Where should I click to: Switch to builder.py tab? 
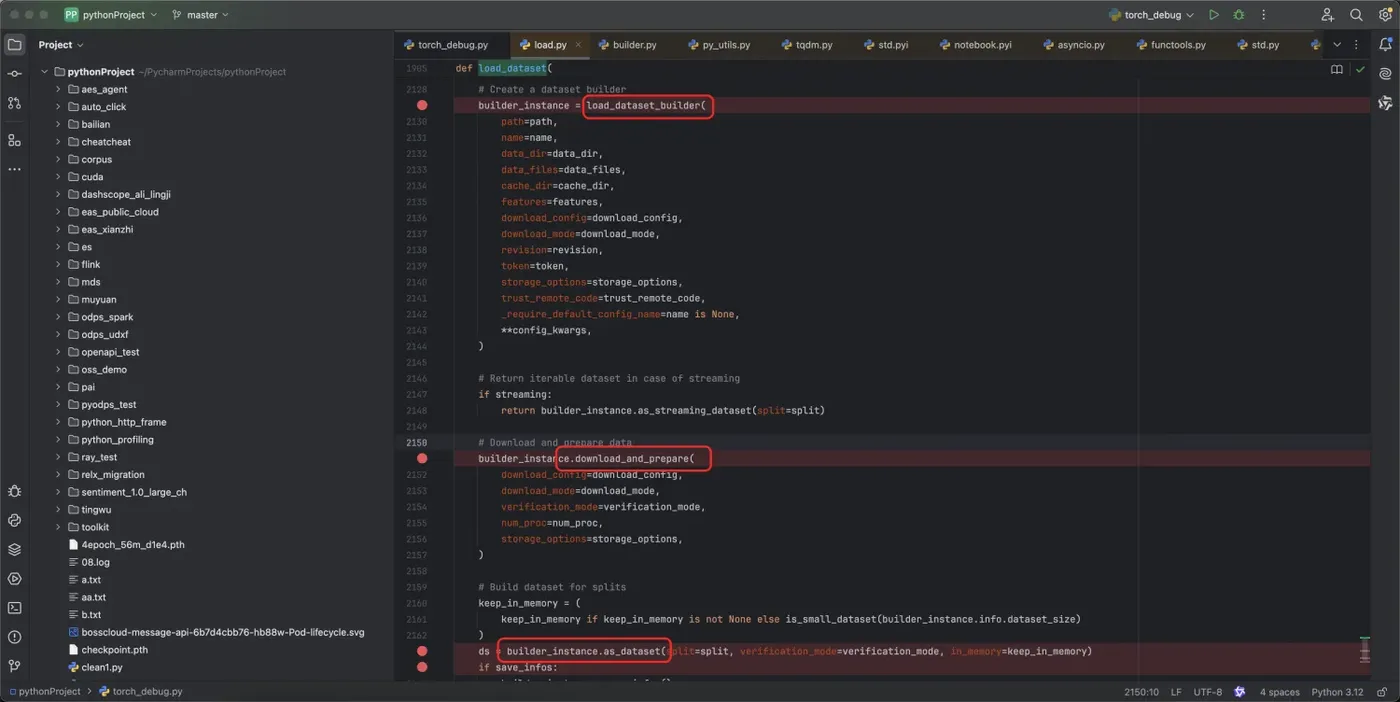coord(628,45)
